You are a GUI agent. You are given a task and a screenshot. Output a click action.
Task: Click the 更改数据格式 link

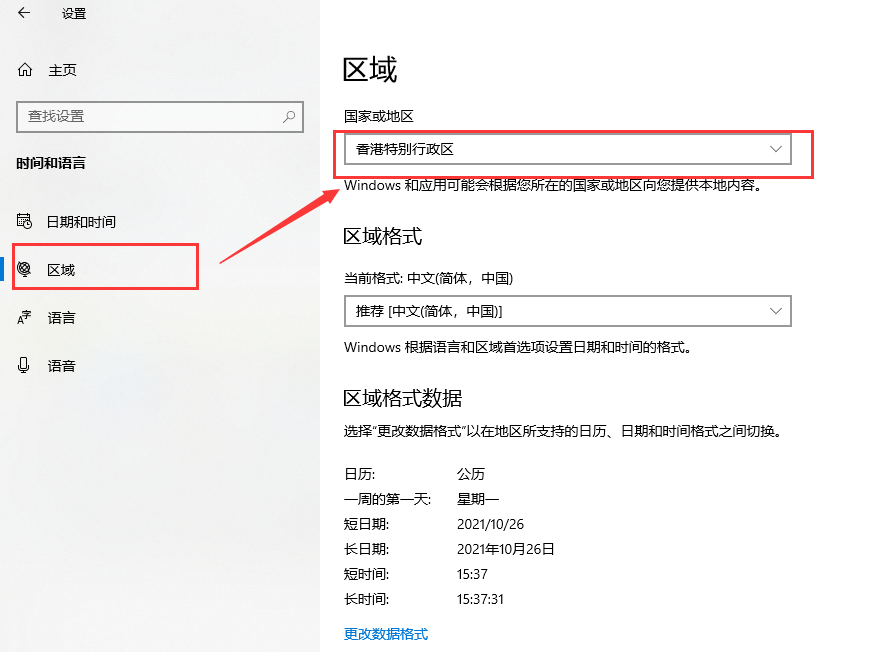386,634
